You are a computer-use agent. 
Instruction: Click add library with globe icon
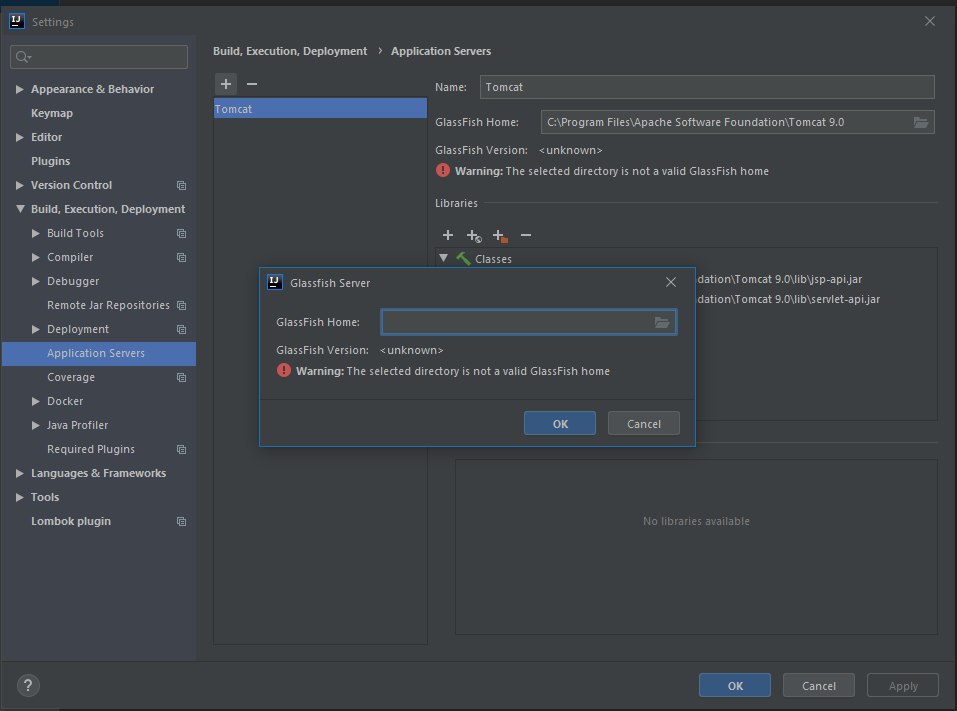pos(474,236)
